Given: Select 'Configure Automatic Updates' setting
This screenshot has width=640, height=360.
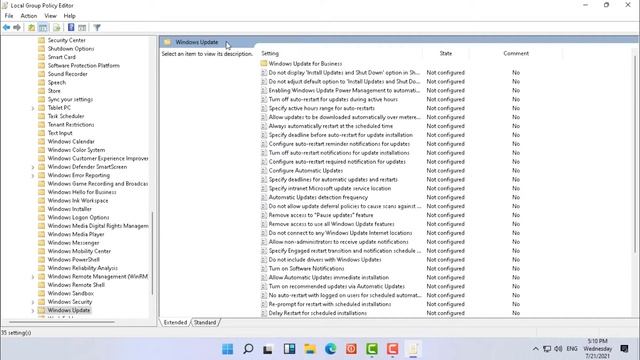Looking at the screenshot, I should click(306, 171).
